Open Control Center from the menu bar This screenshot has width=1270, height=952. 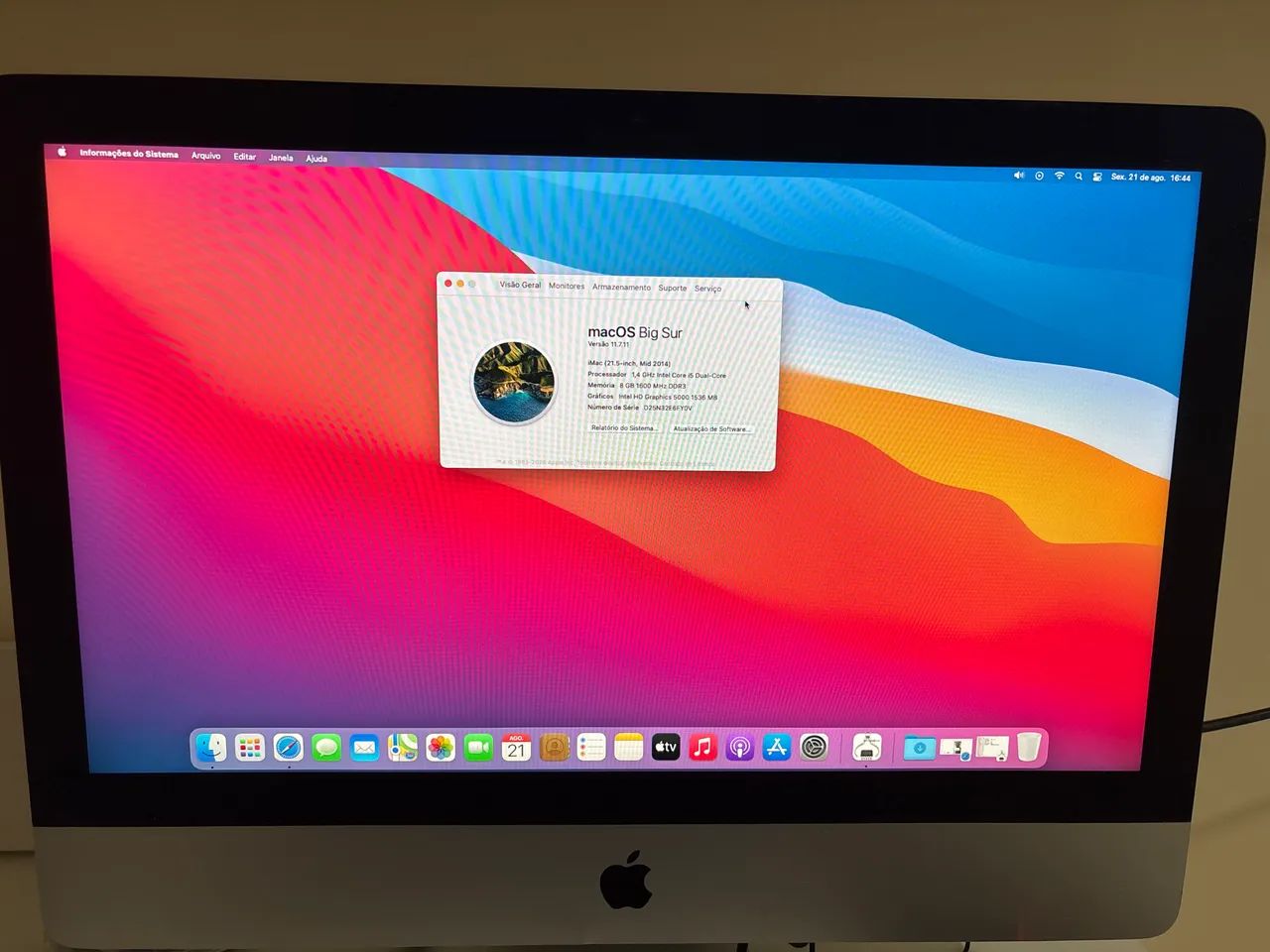click(1097, 177)
